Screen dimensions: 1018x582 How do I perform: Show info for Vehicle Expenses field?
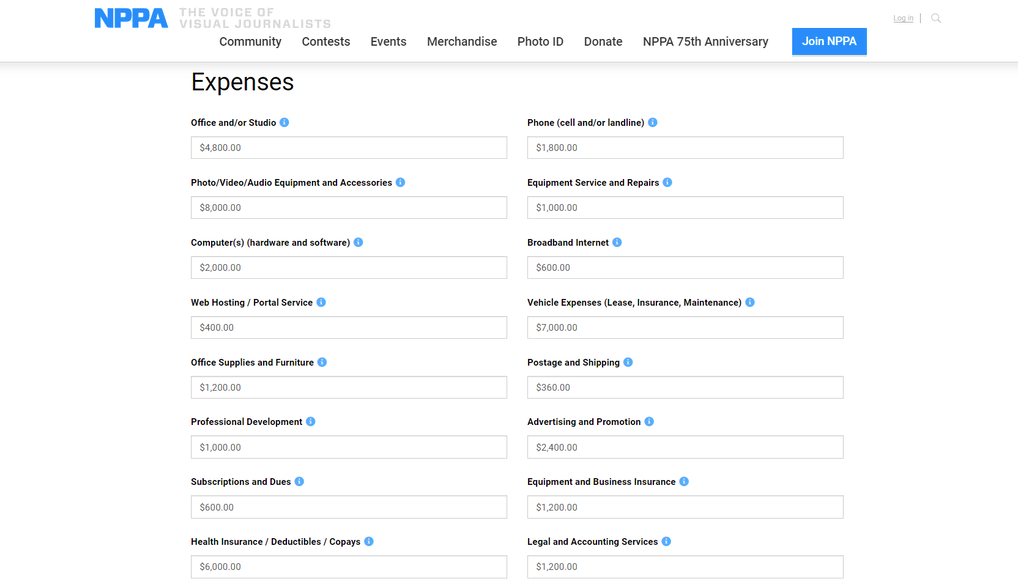750,302
